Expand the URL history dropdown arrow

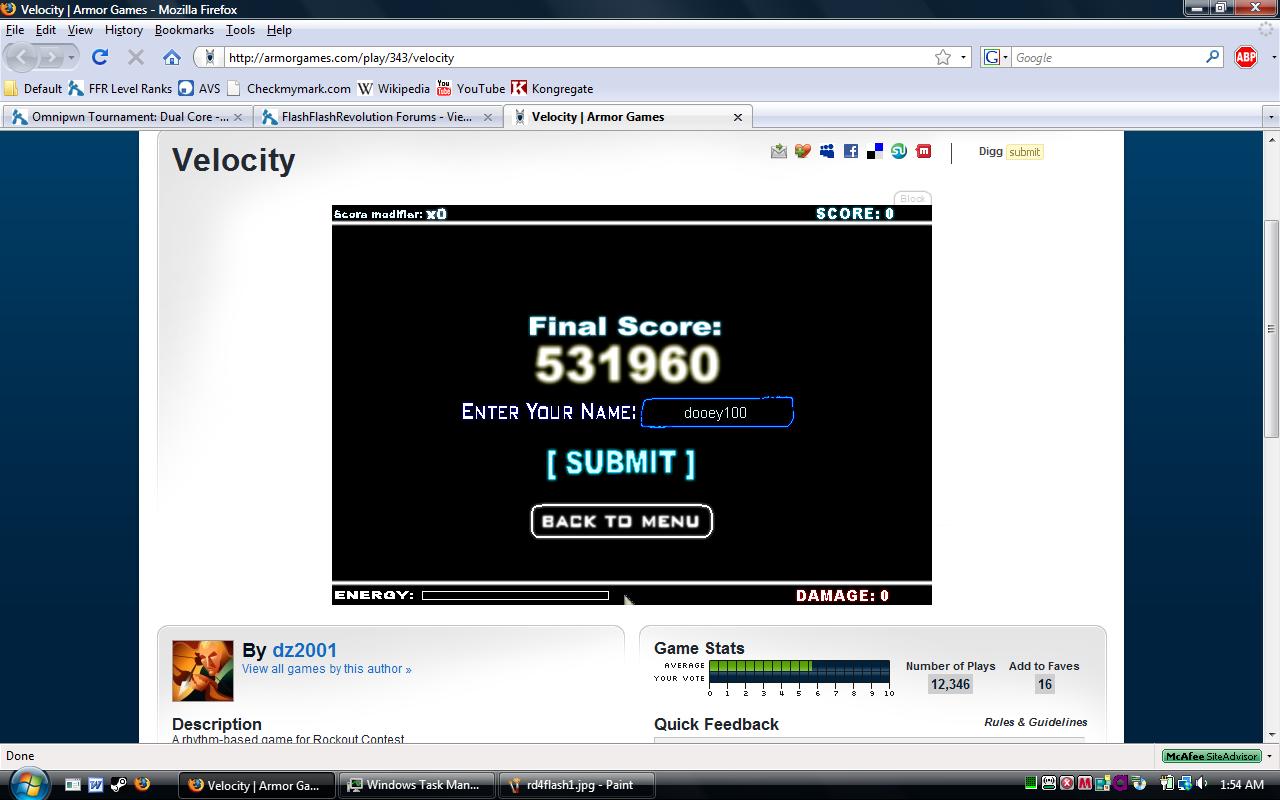point(964,57)
